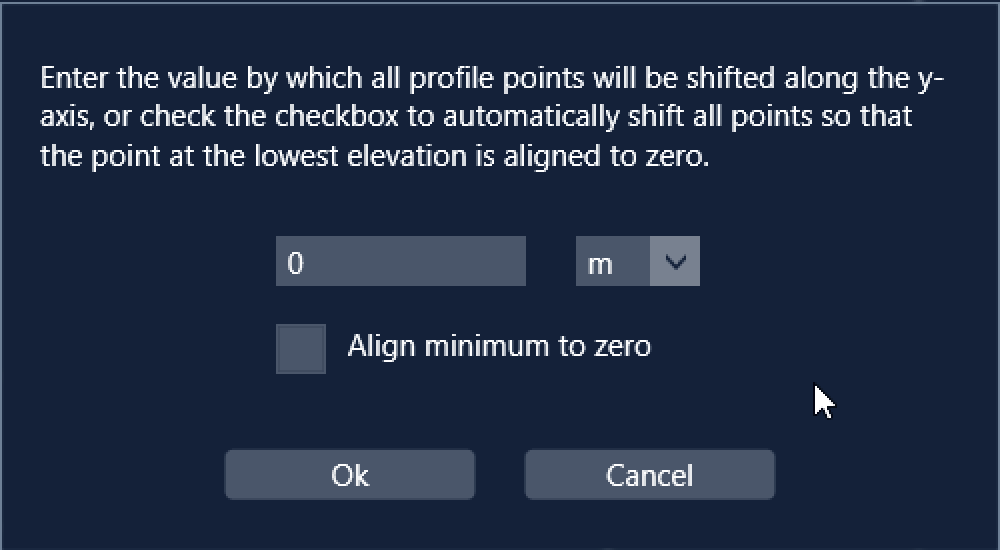The width and height of the screenshot is (1000, 550).
Task: Click the Ok button
Action: click(x=349, y=475)
